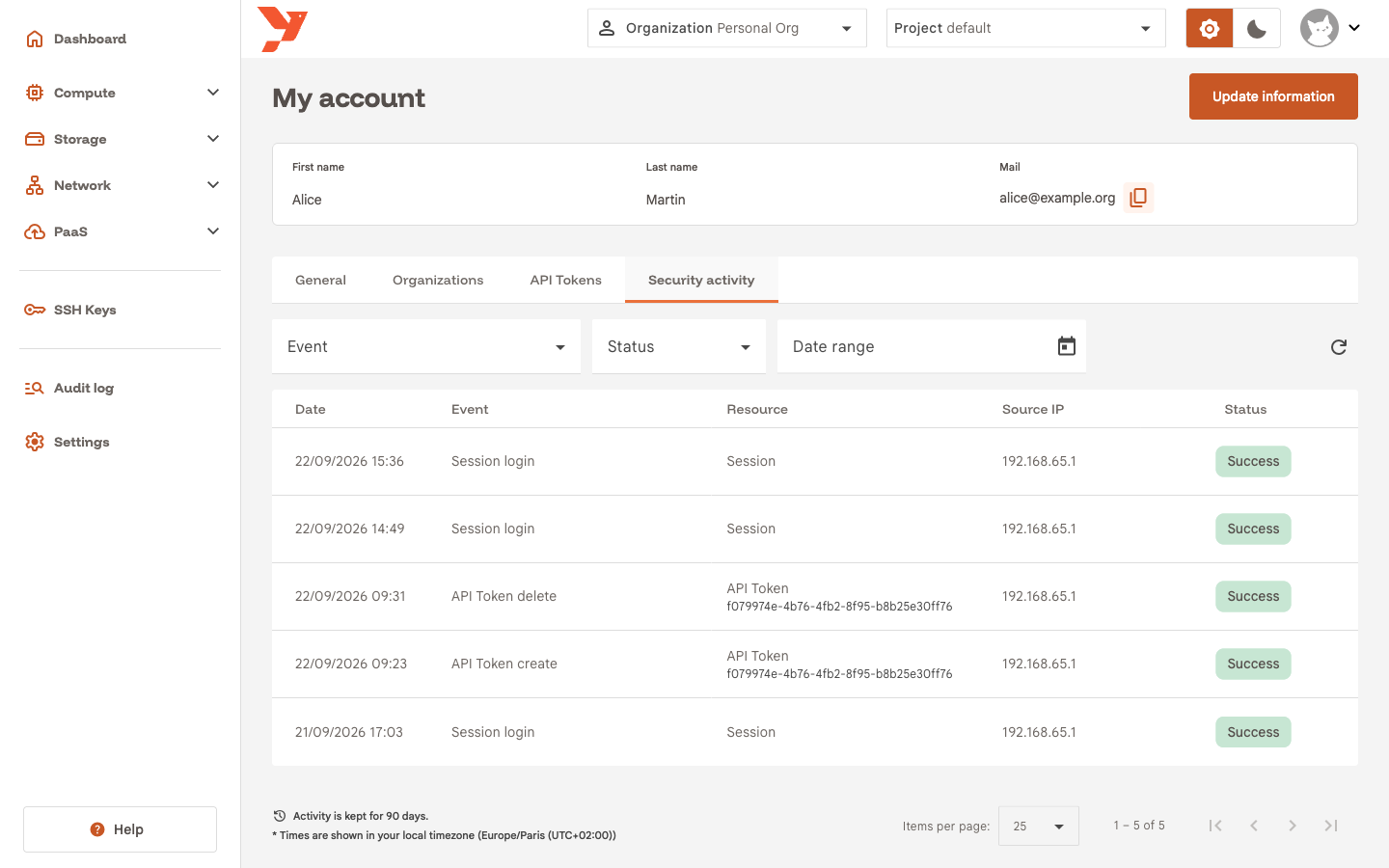
Task: Expand the Network menu chevron
Action: coord(213,185)
